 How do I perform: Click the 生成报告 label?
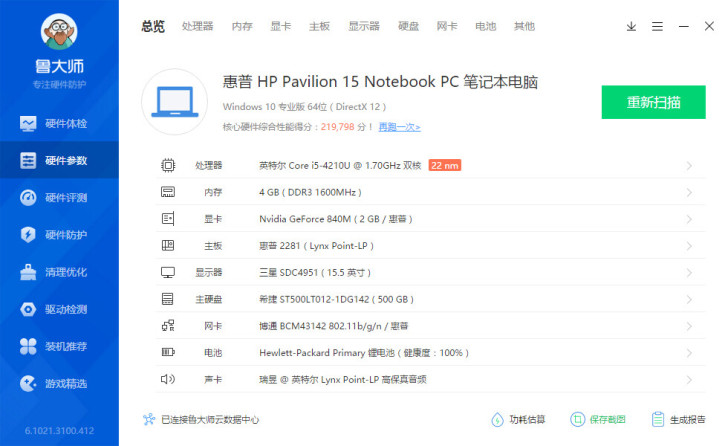pyautogui.click(x=688, y=420)
